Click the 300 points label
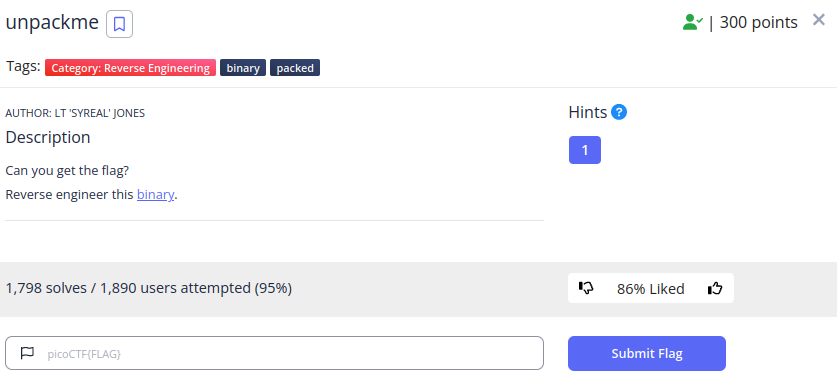 (x=759, y=22)
